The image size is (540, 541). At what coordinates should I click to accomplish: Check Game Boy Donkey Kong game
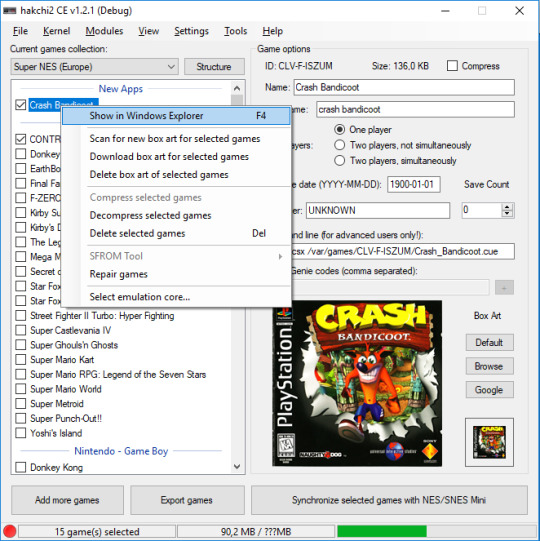tap(21, 467)
